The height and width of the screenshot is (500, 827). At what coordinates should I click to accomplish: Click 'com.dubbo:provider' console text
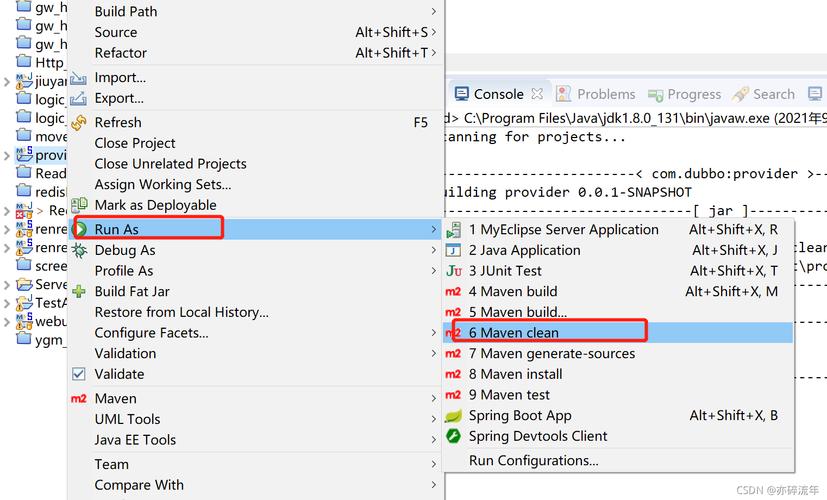[725, 174]
